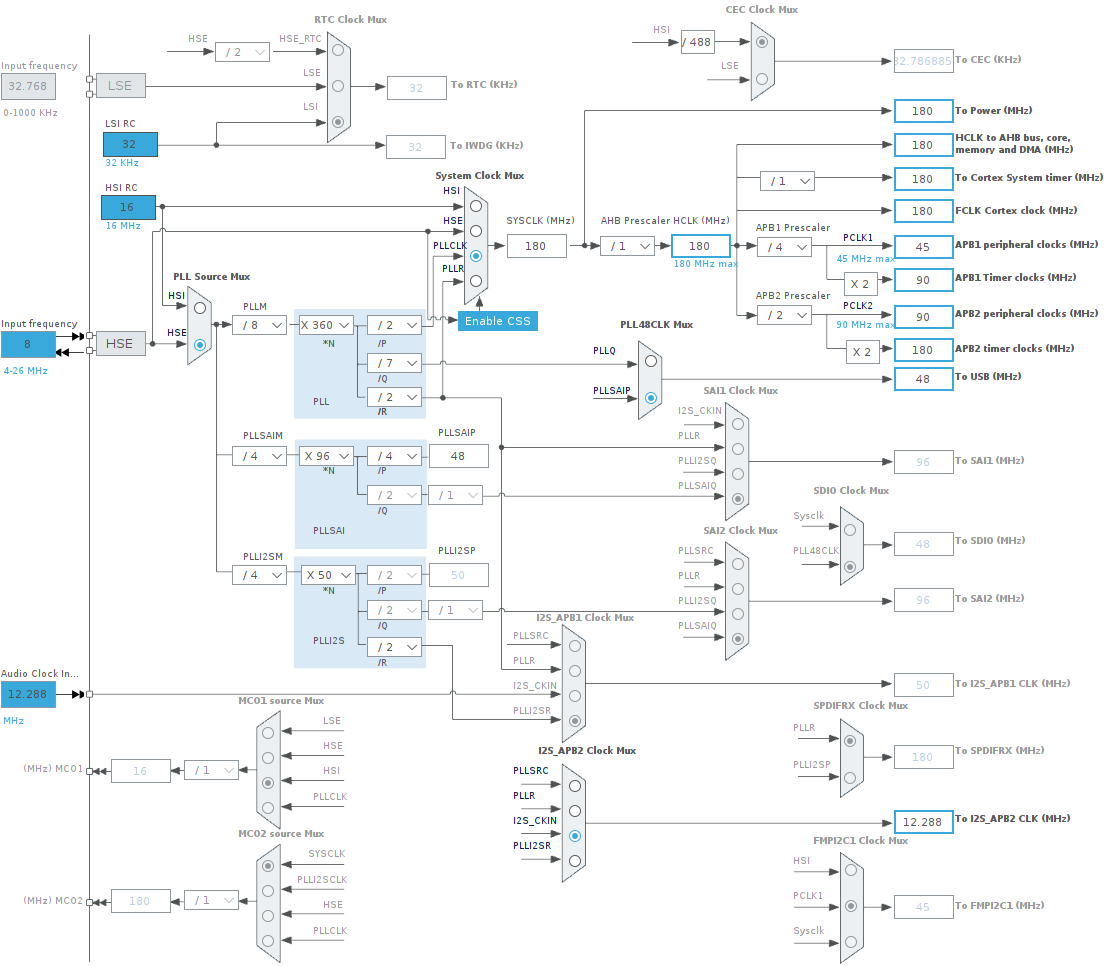Expand the AHB Prescaler dropdown

[627, 246]
